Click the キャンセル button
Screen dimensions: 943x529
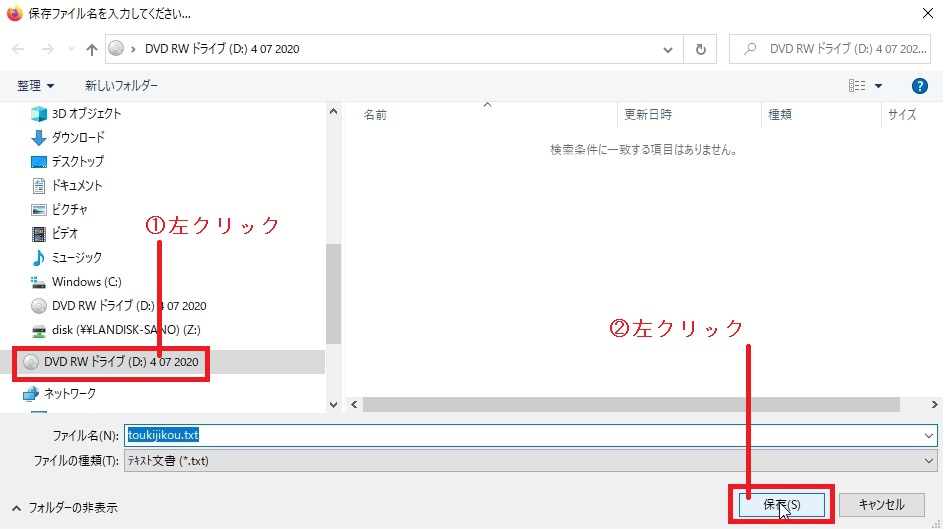[881, 505]
